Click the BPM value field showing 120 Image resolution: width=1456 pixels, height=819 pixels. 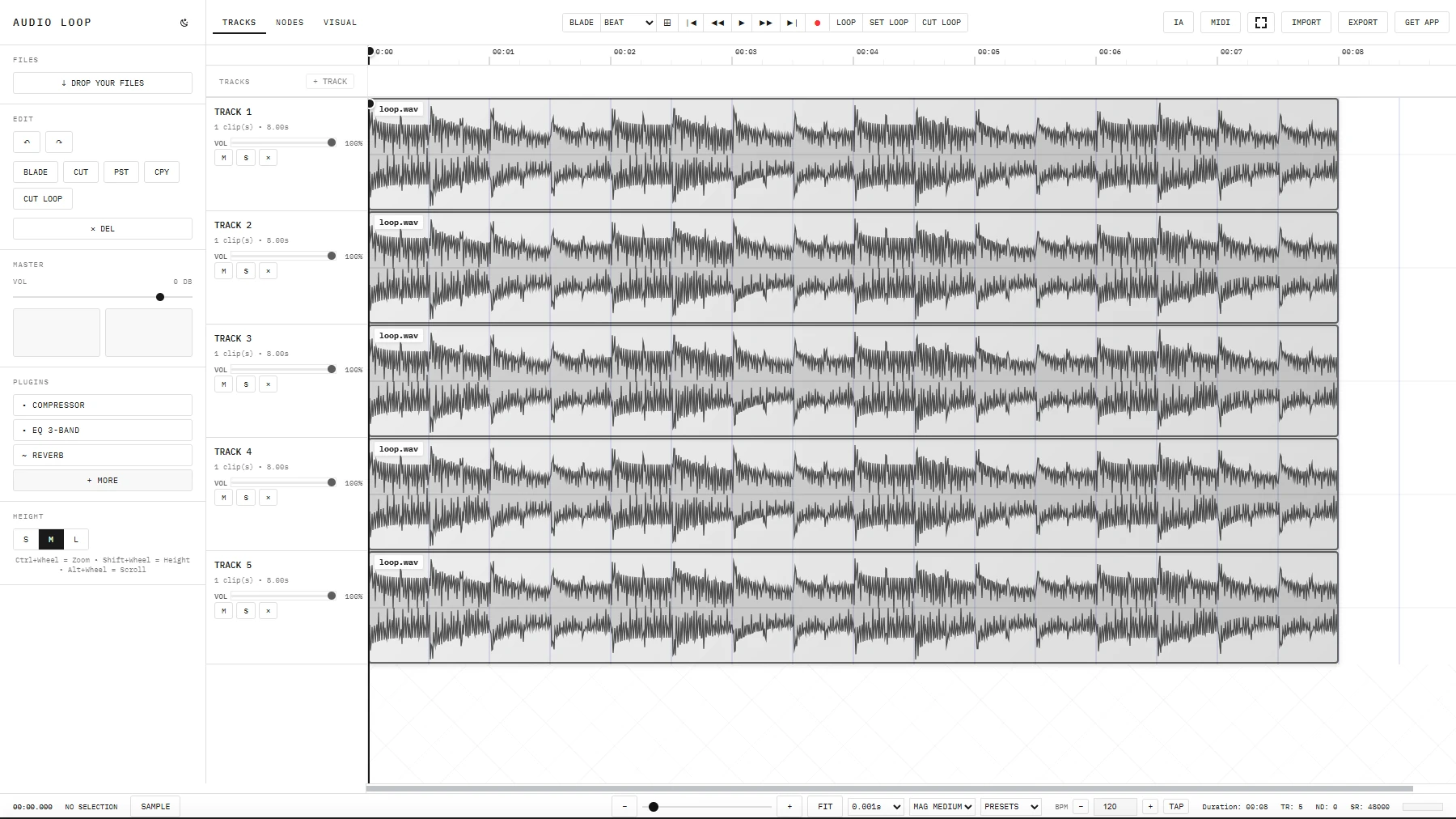click(x=1115, y=807)
